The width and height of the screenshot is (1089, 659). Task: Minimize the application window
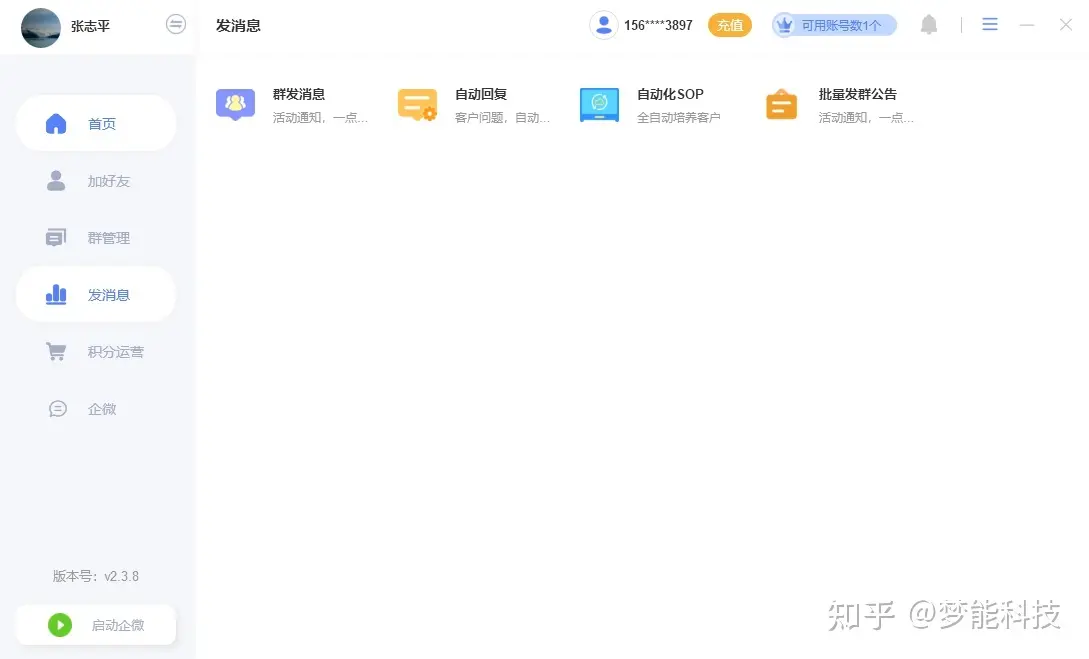click(1027, 25)
